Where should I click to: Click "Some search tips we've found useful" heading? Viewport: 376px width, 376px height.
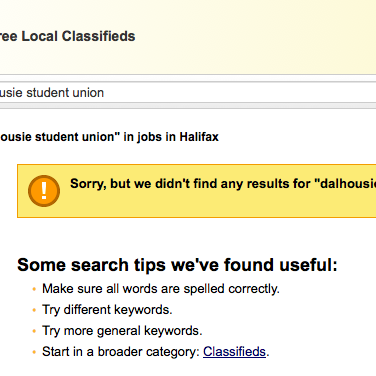(177, 265)
